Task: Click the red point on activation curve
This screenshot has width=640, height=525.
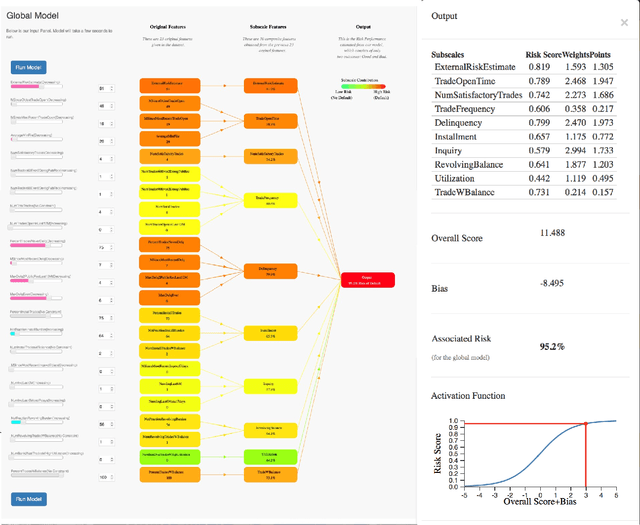Action: point(584,424)
